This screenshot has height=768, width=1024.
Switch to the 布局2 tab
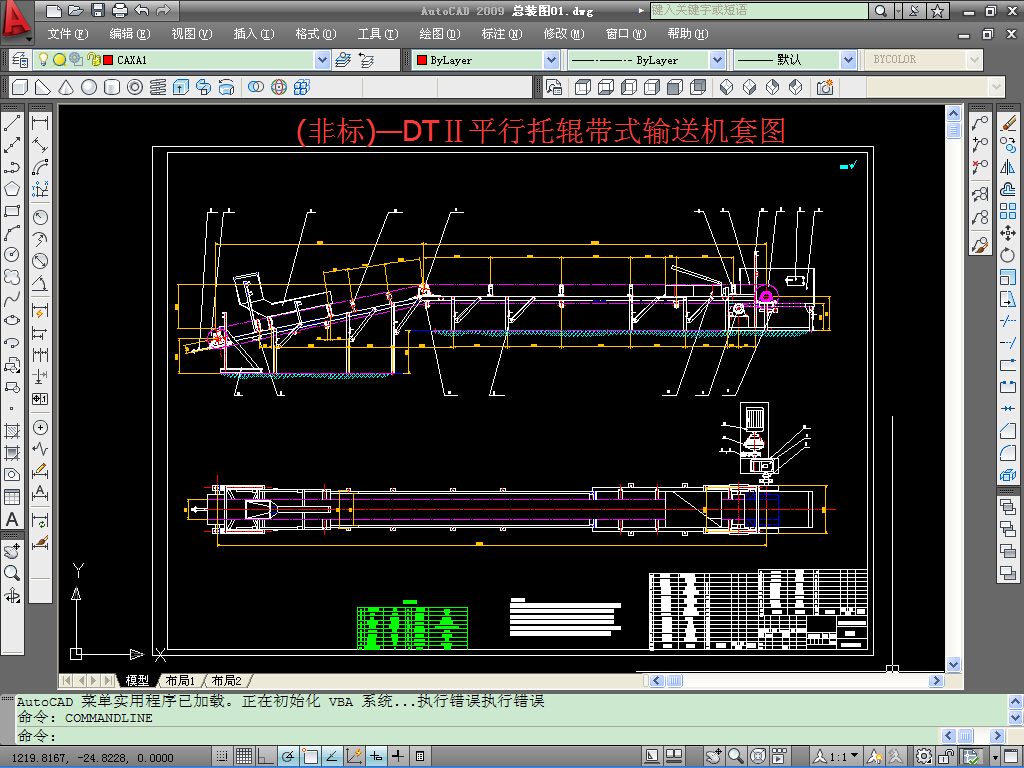coord(227,680)
